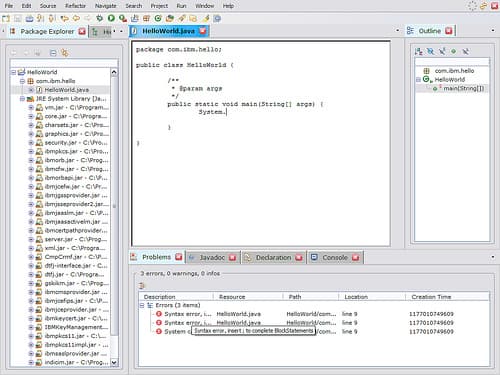Expand the core.jar tree node
Viewport: 500px width, 375px height.
(31, 116)
